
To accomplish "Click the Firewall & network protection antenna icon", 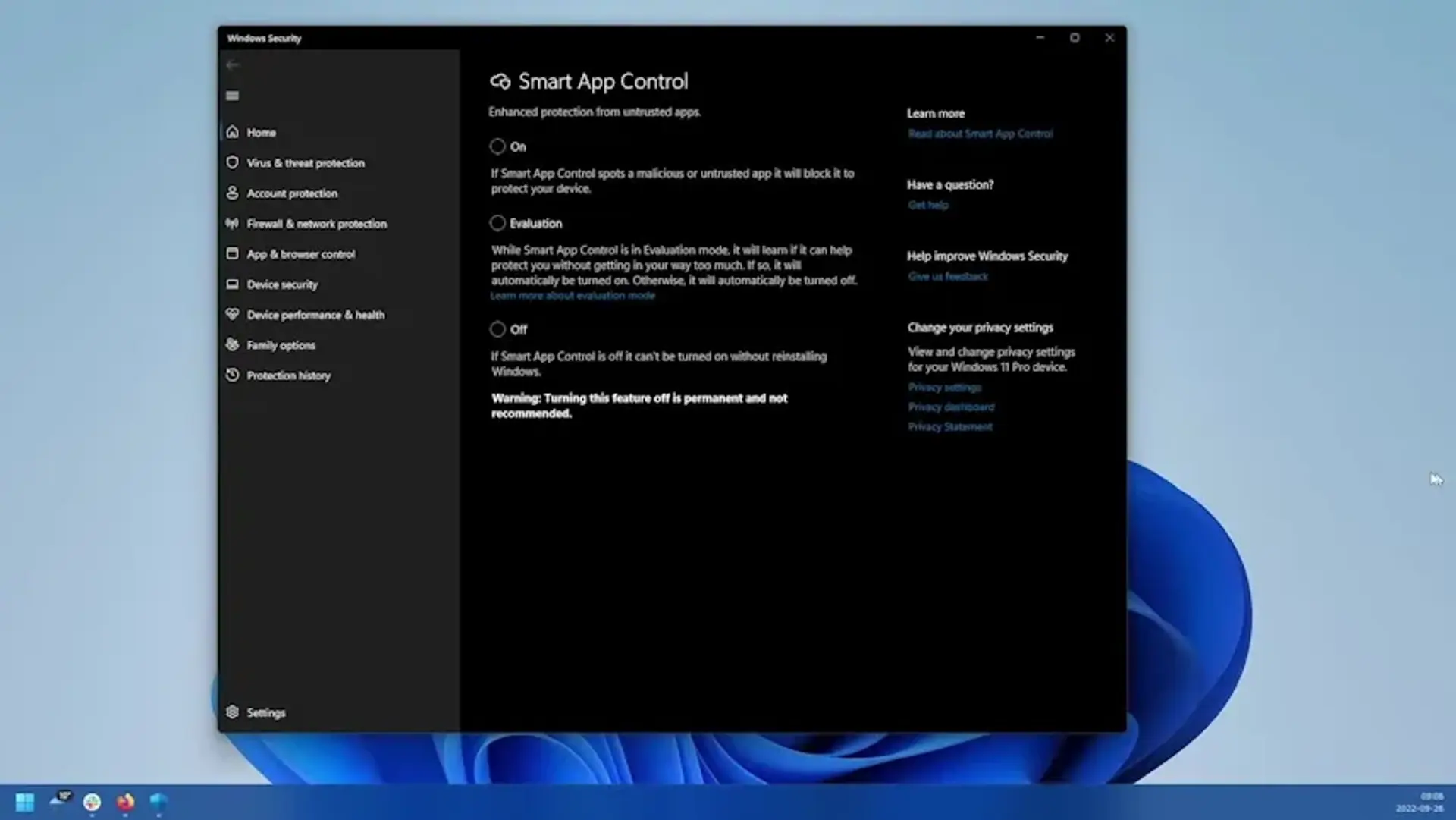I will (232, 223).
